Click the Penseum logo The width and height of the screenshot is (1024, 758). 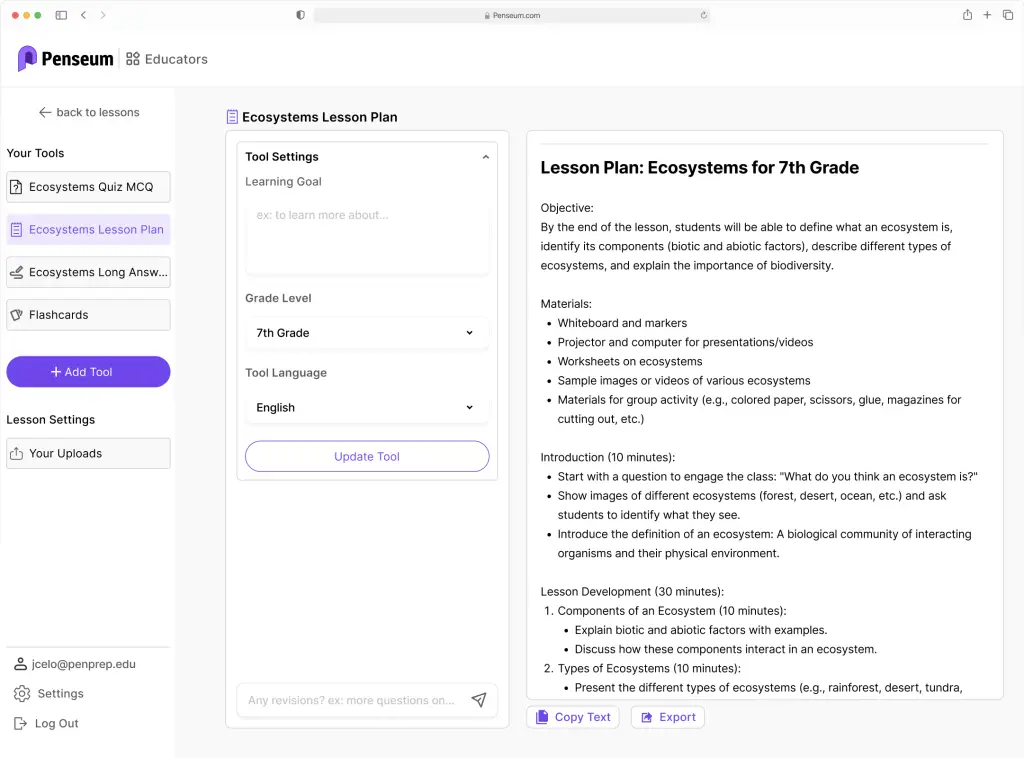pos(65,59)
